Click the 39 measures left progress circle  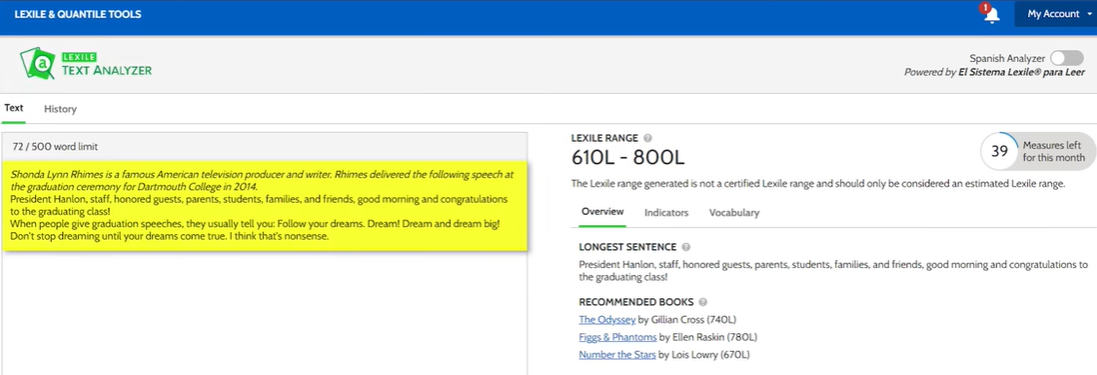[999, 151]
